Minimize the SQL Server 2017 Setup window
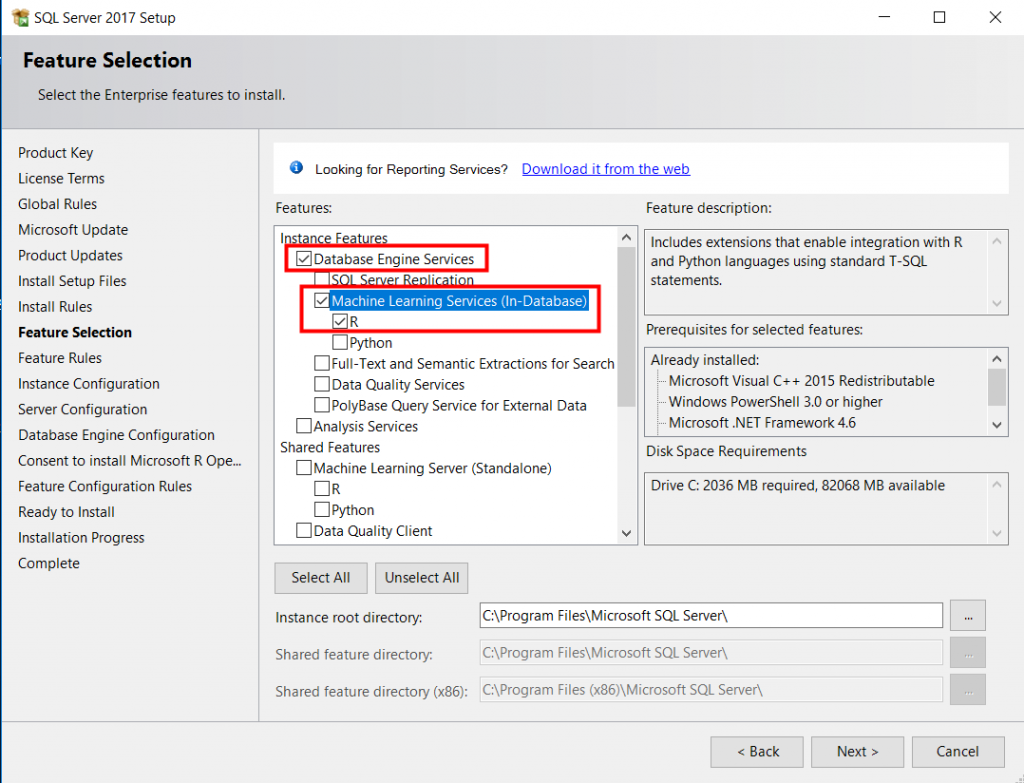The height and width of the screenshot is (783, 1024). pos(884,18)
